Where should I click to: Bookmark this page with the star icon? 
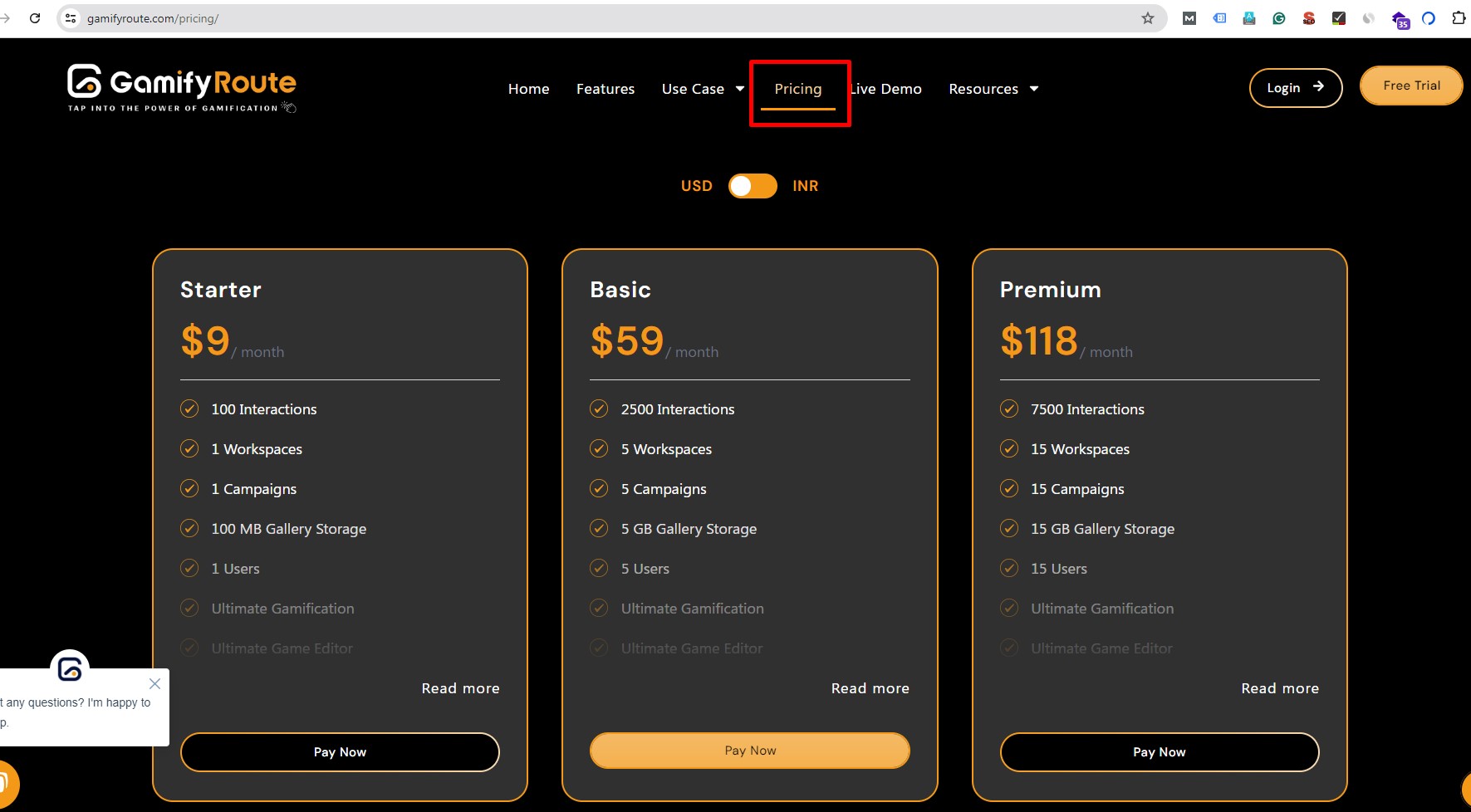tap(1146, 17)
